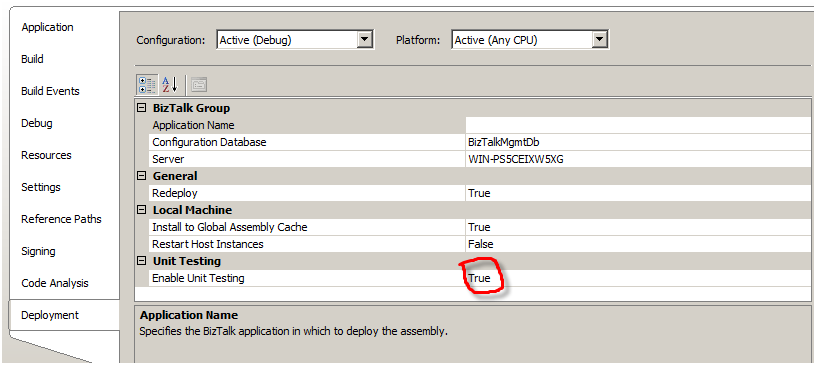Viewport: 816px width, 365px height.
Task: Open the Configuration dropdown arrow
Action: point(365,40)
